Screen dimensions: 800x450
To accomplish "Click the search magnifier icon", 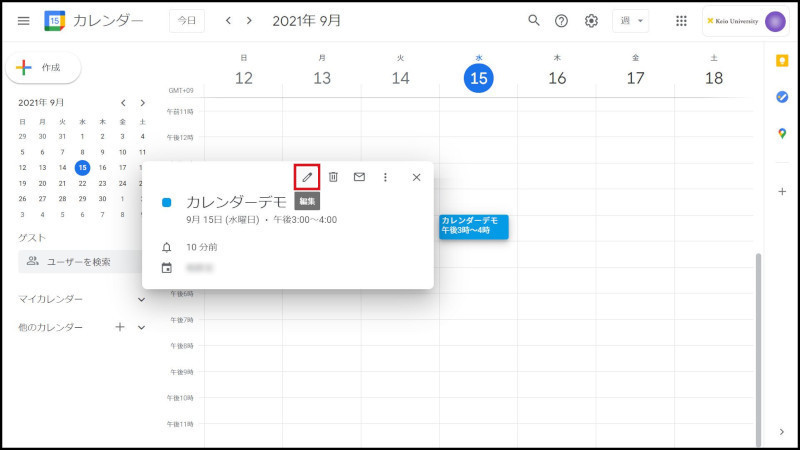I will tap(534, 21).
